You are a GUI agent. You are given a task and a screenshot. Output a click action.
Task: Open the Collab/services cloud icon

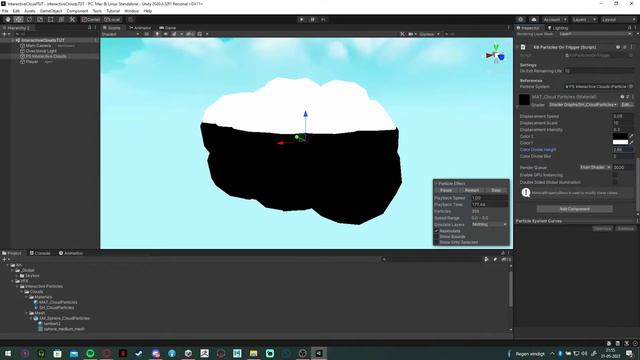[534, 20]
